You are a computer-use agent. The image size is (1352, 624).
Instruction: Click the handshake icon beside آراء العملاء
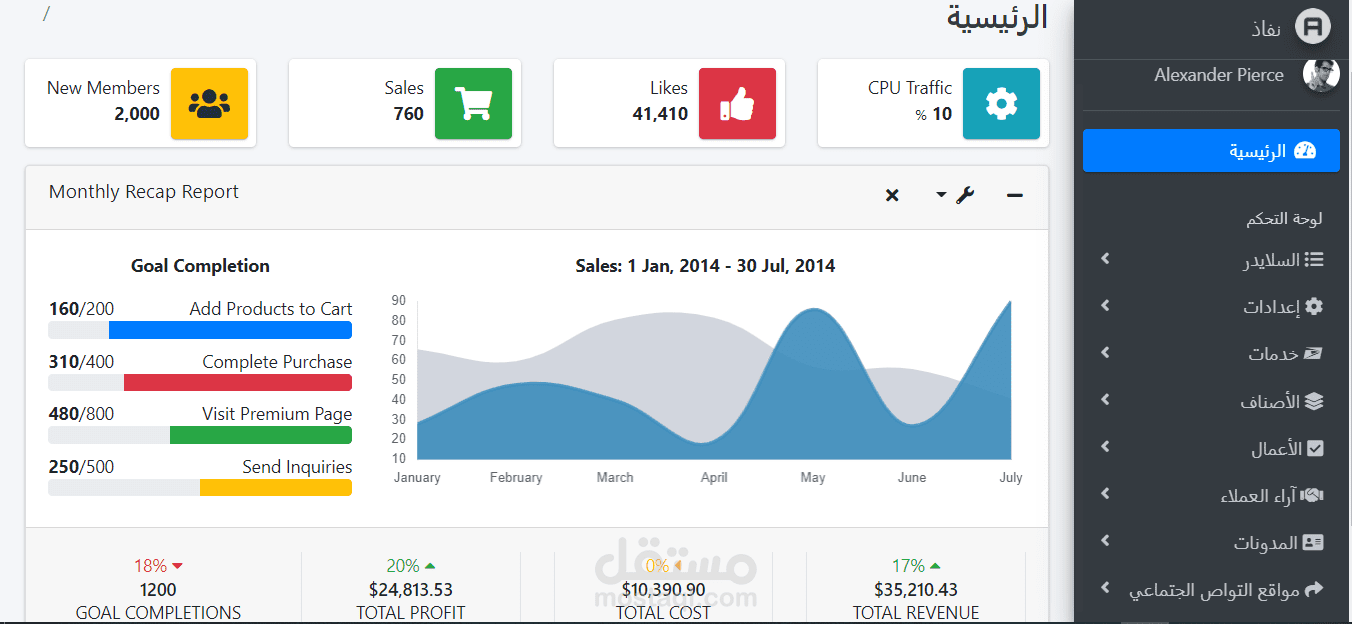[x=1313, y=495]
